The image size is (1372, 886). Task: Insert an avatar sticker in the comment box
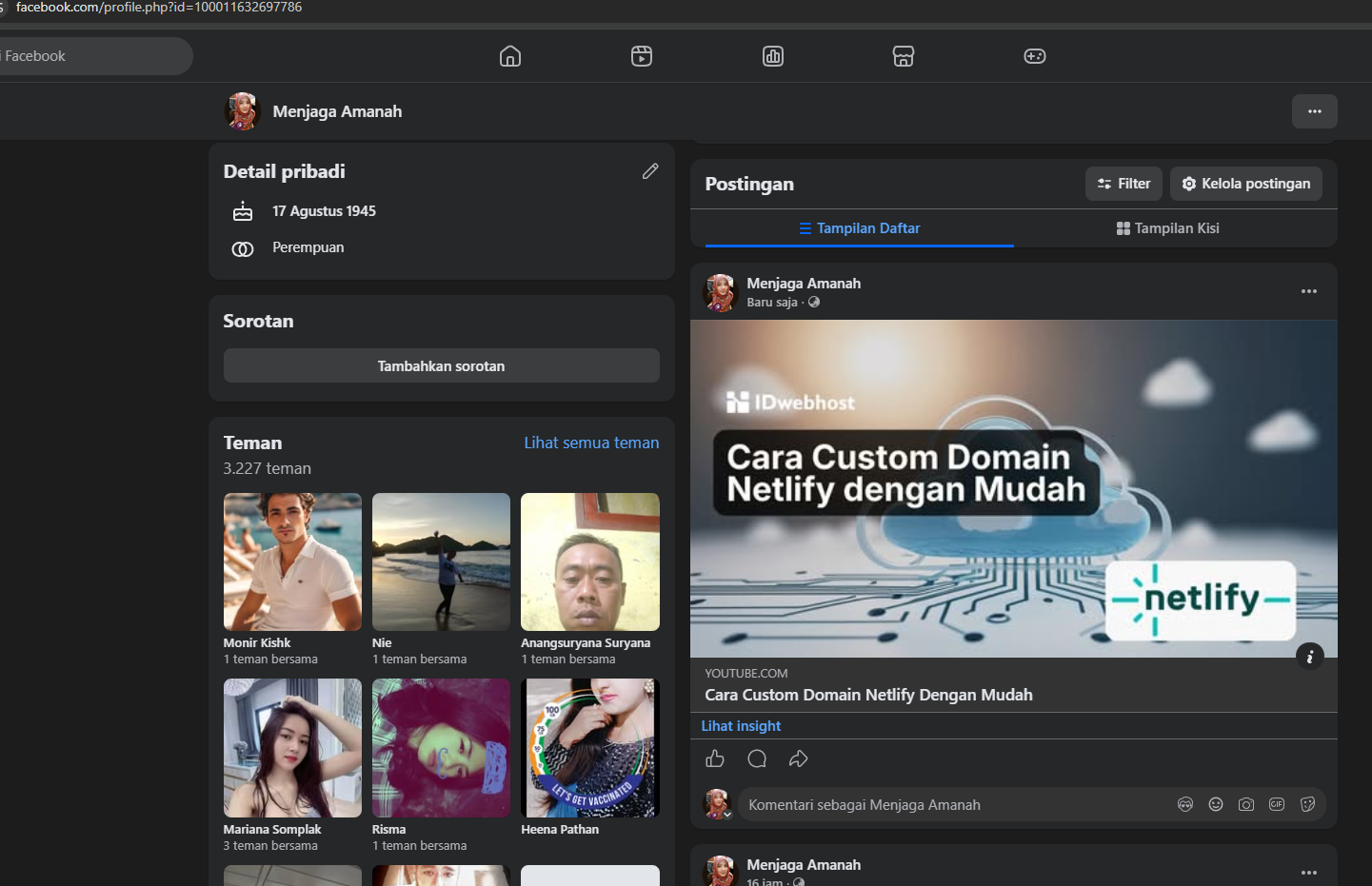[x=1185, y=804]
